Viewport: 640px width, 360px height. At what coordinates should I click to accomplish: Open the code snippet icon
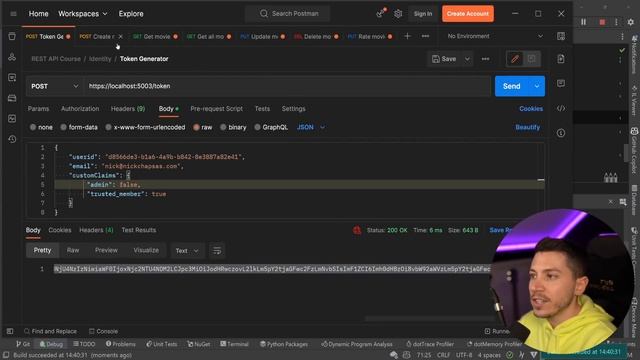pyautogui.click(x=561, y=108)
